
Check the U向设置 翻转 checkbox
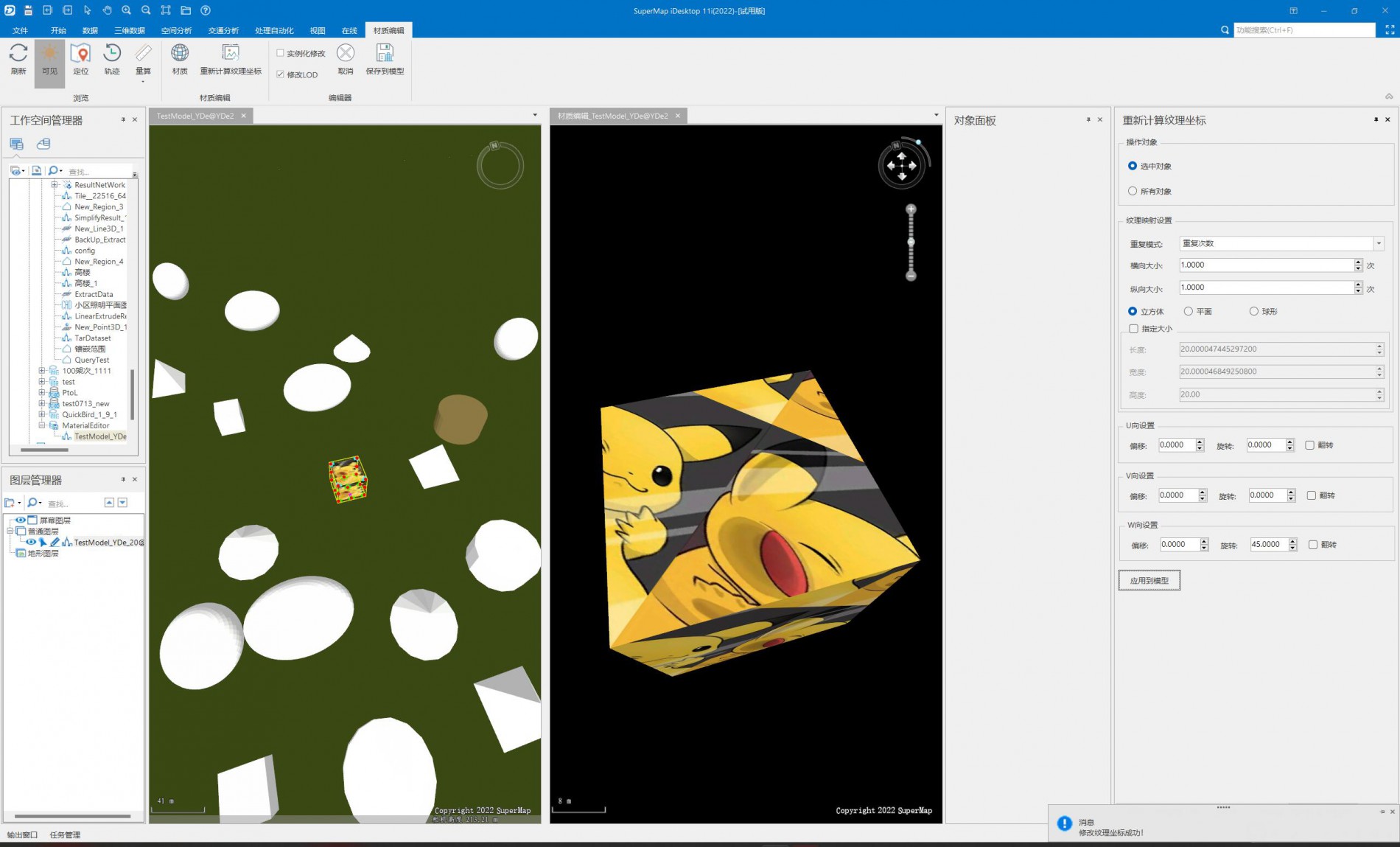[1309, 445]
